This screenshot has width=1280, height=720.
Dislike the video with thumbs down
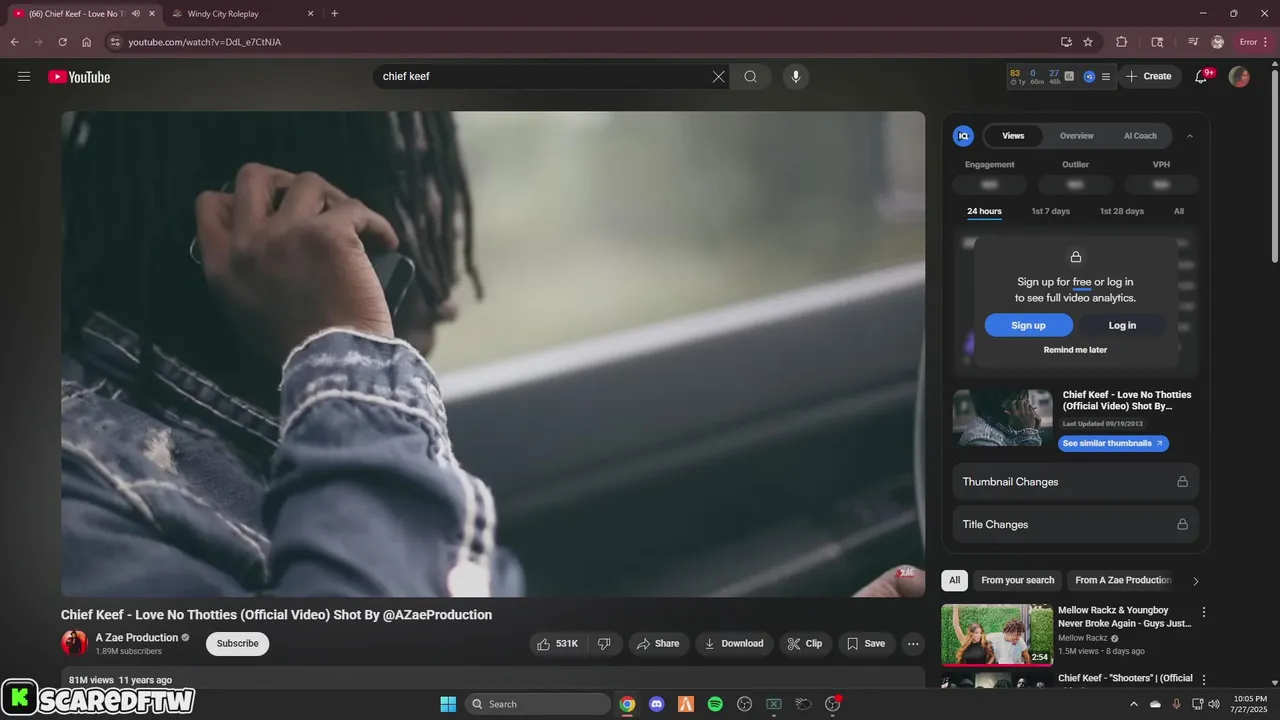[x=604, y=644]
